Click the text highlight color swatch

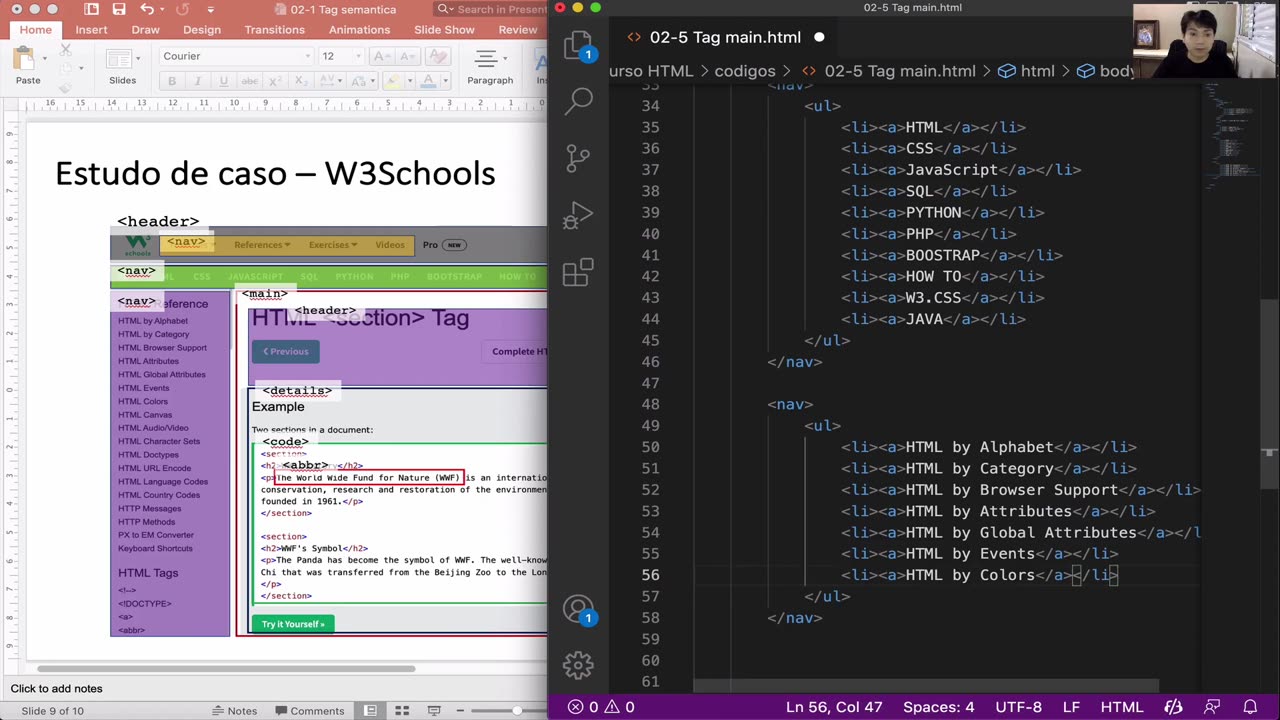coord(394,81)
